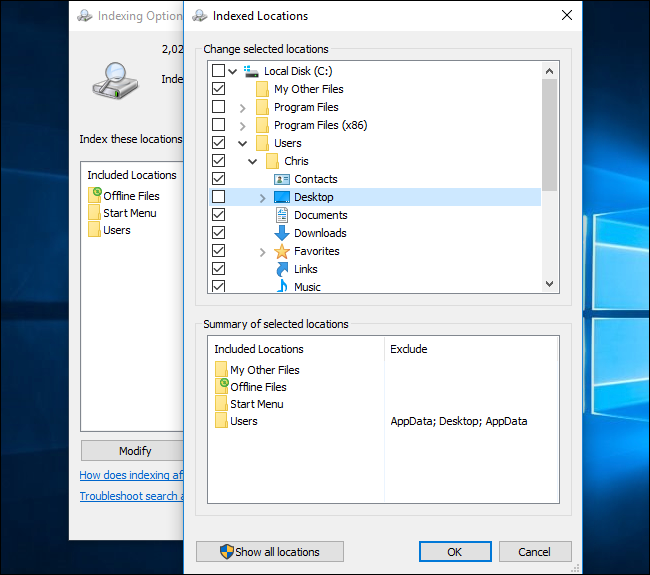Image resolution: width=650 pixels, height=575 pixels.
Task: Click Modify in Indexing Options window
Action: 132,451
